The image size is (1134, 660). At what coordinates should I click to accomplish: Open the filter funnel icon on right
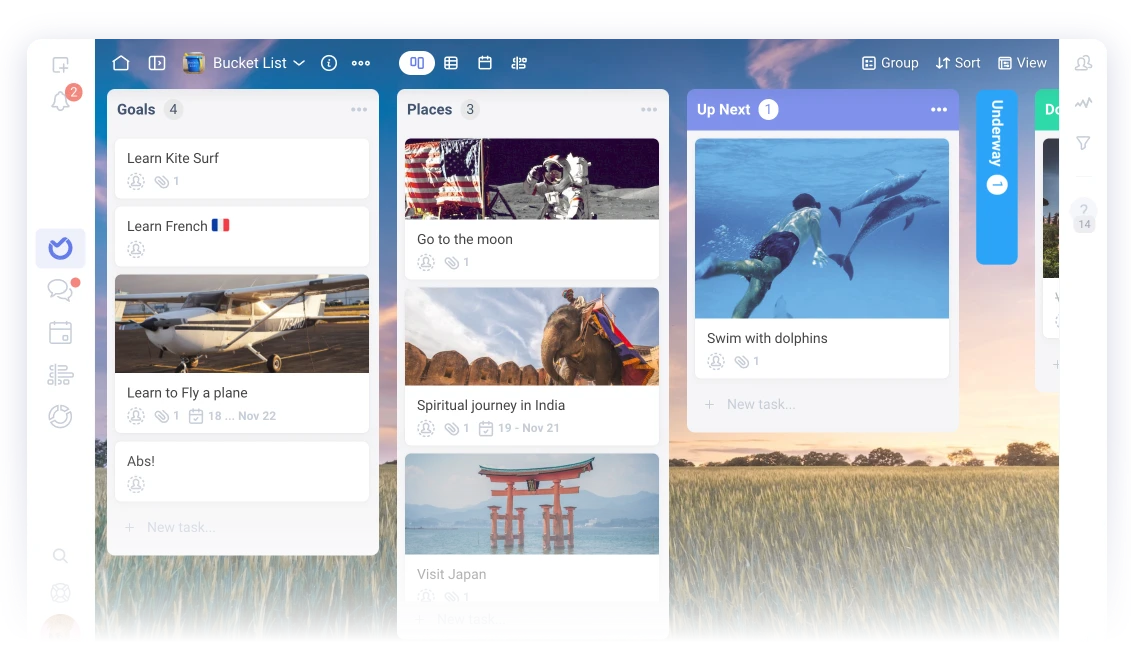click(1083, 143)
